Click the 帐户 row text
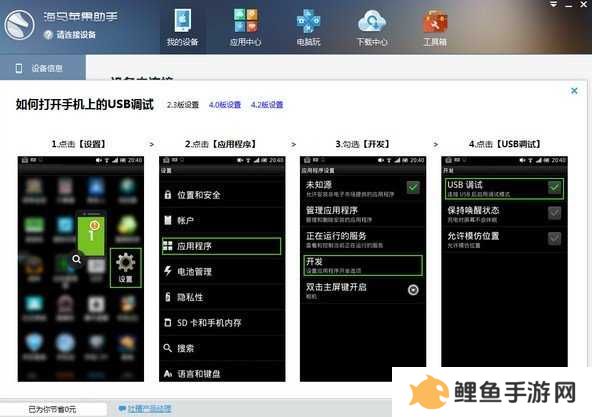This screenshot has width=592, height=417. click(186, 221)
